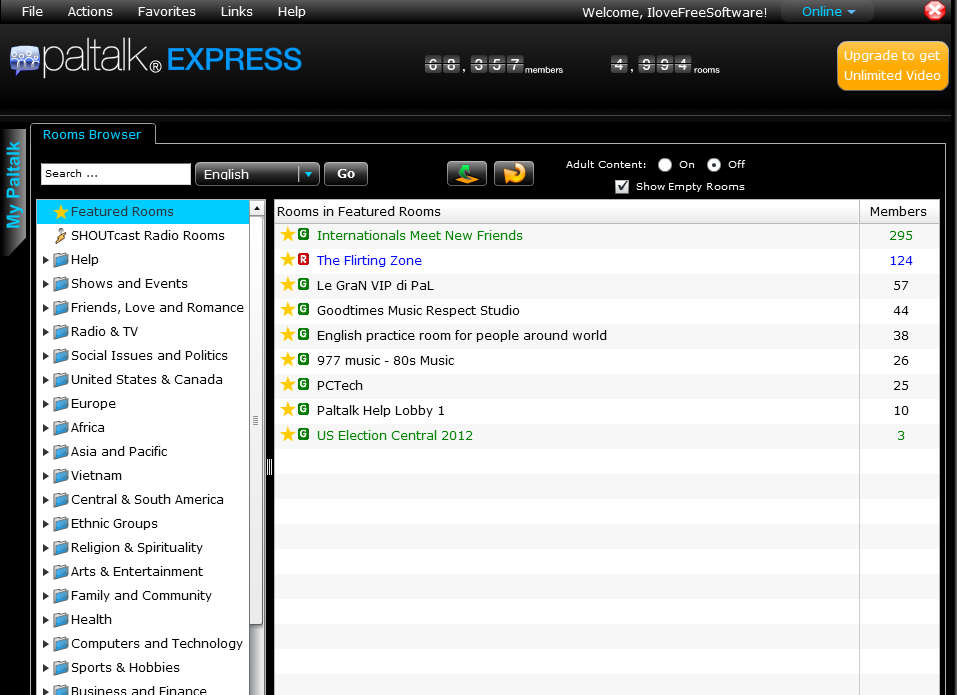Select Business and Finance in the category tree
Image resolution: width=957 pixels, height=695 pixels.
(139, 690)
